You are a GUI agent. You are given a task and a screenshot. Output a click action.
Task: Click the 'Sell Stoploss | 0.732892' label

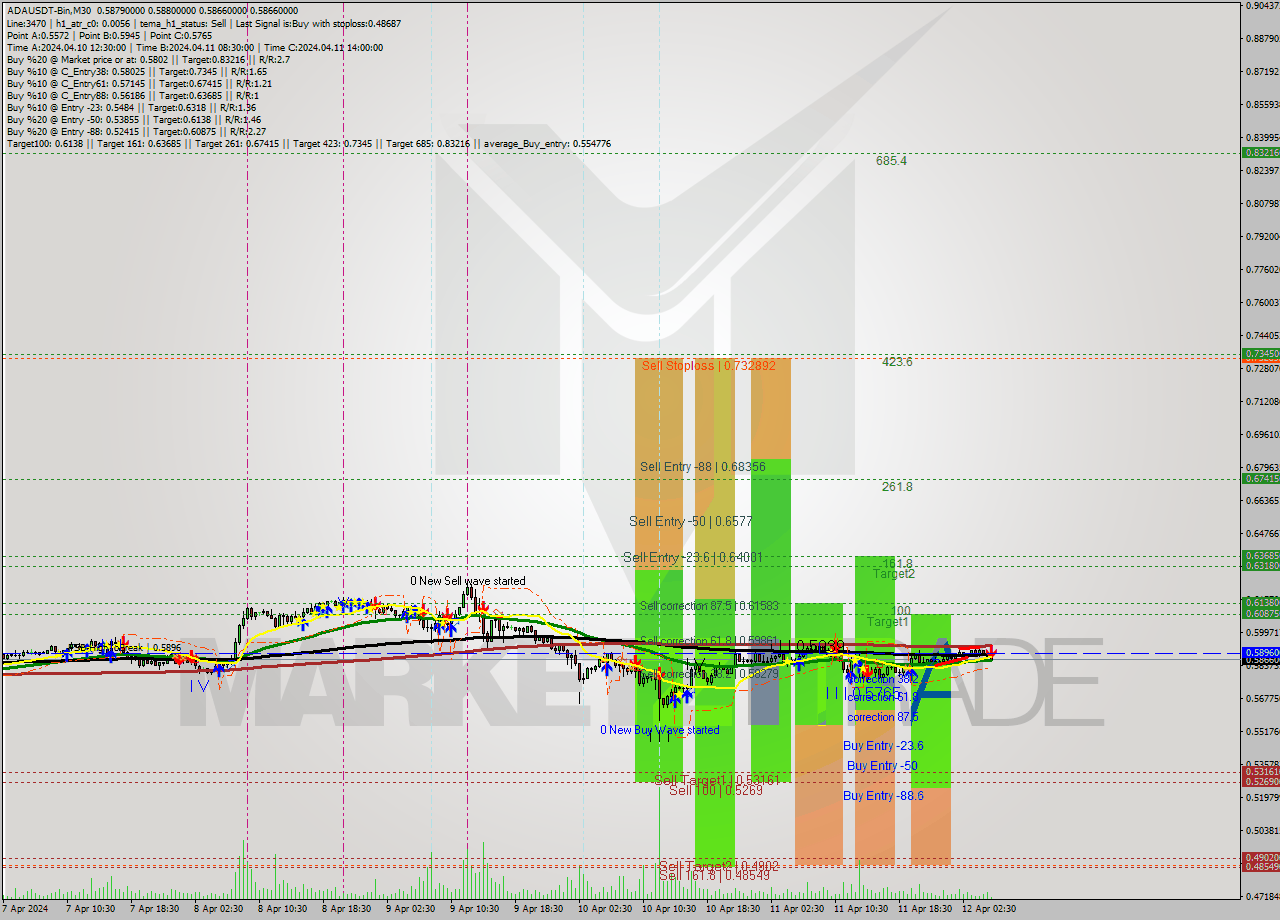709,366
